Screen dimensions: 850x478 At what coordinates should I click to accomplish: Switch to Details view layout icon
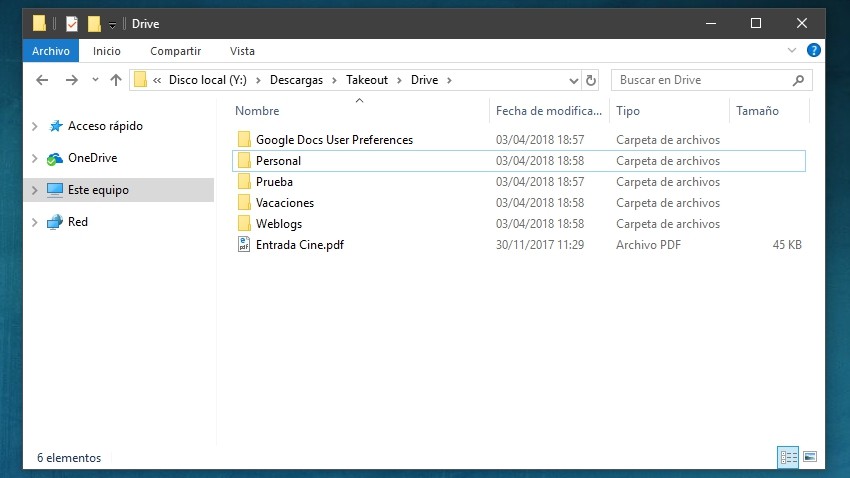click(x=788, y=457)
